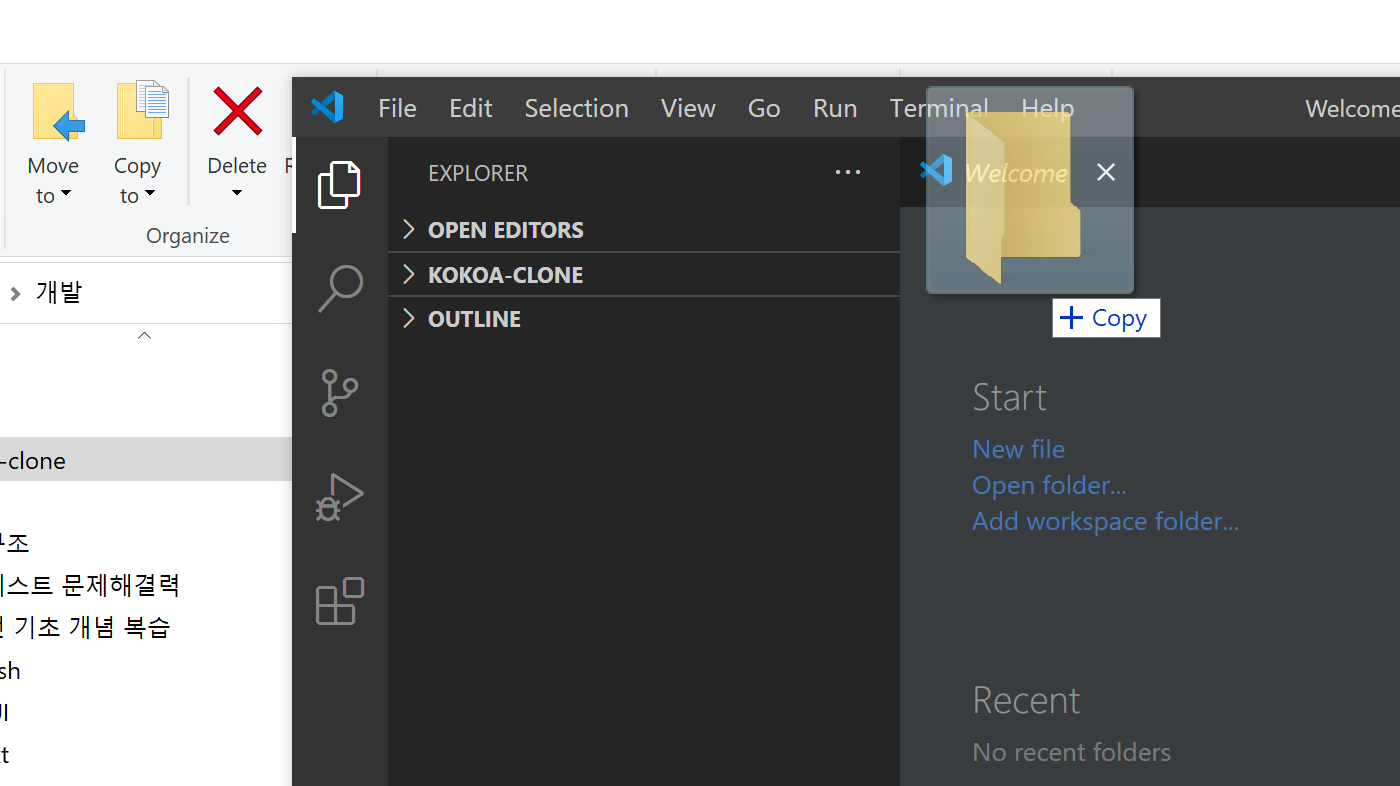Open the Delete dropdown arrow

pos(237,193)
